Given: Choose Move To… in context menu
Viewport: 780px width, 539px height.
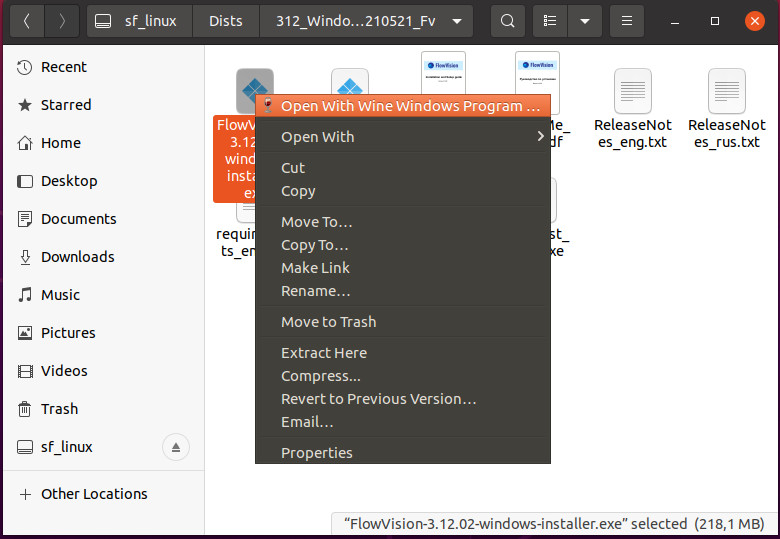Looking at the screenshot, I should (402, 222).
